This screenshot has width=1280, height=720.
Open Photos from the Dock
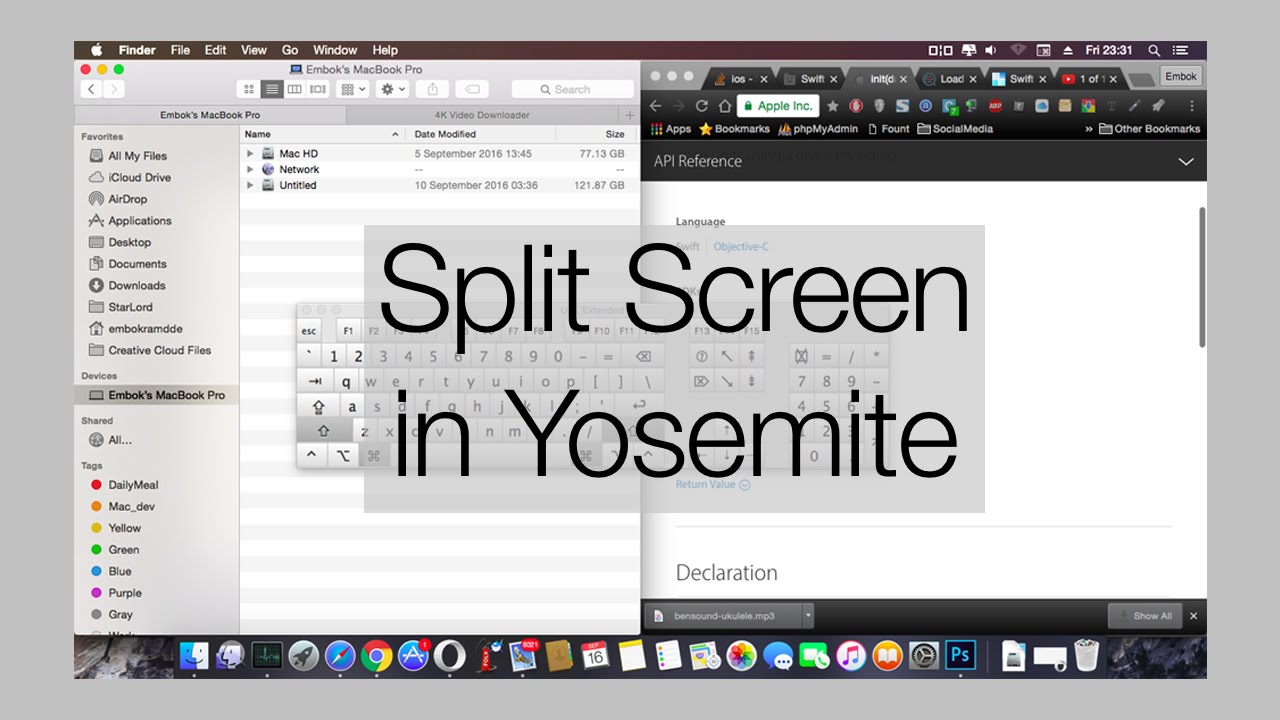pyautogui.click(x=741, y=656)
